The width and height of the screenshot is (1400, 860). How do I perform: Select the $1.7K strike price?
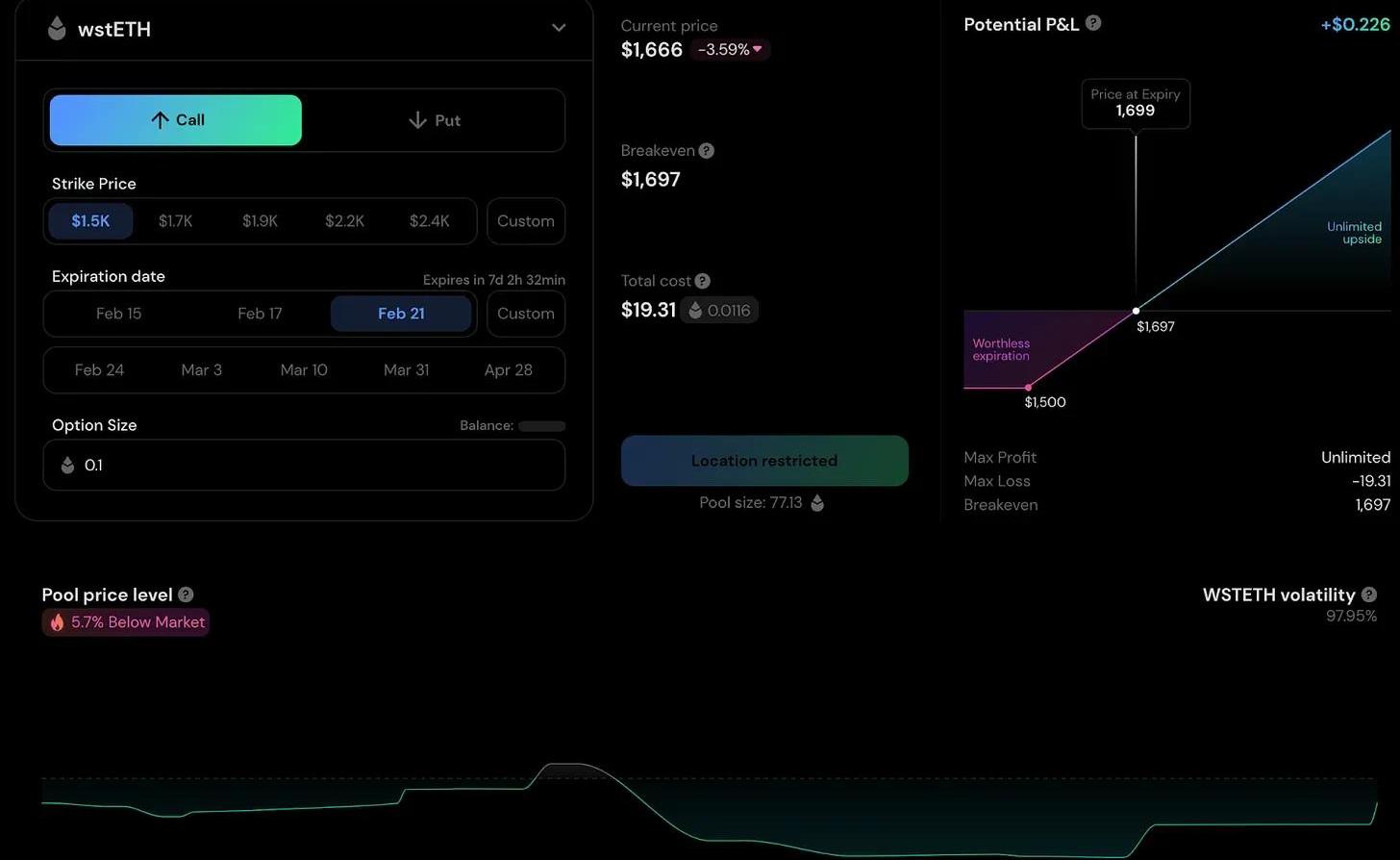point(175,221)
